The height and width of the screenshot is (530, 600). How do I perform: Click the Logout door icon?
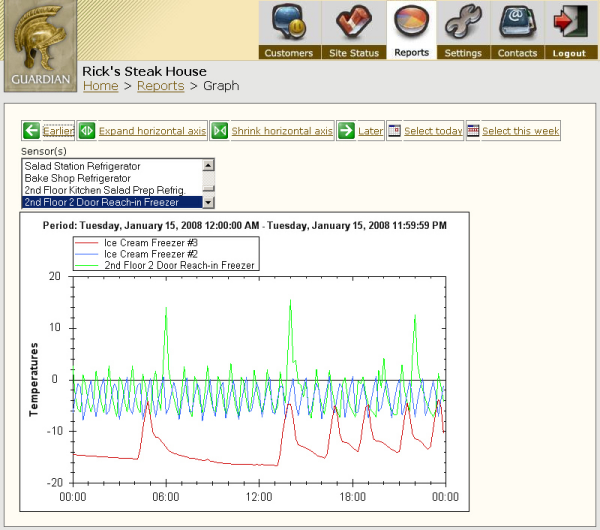569,22
